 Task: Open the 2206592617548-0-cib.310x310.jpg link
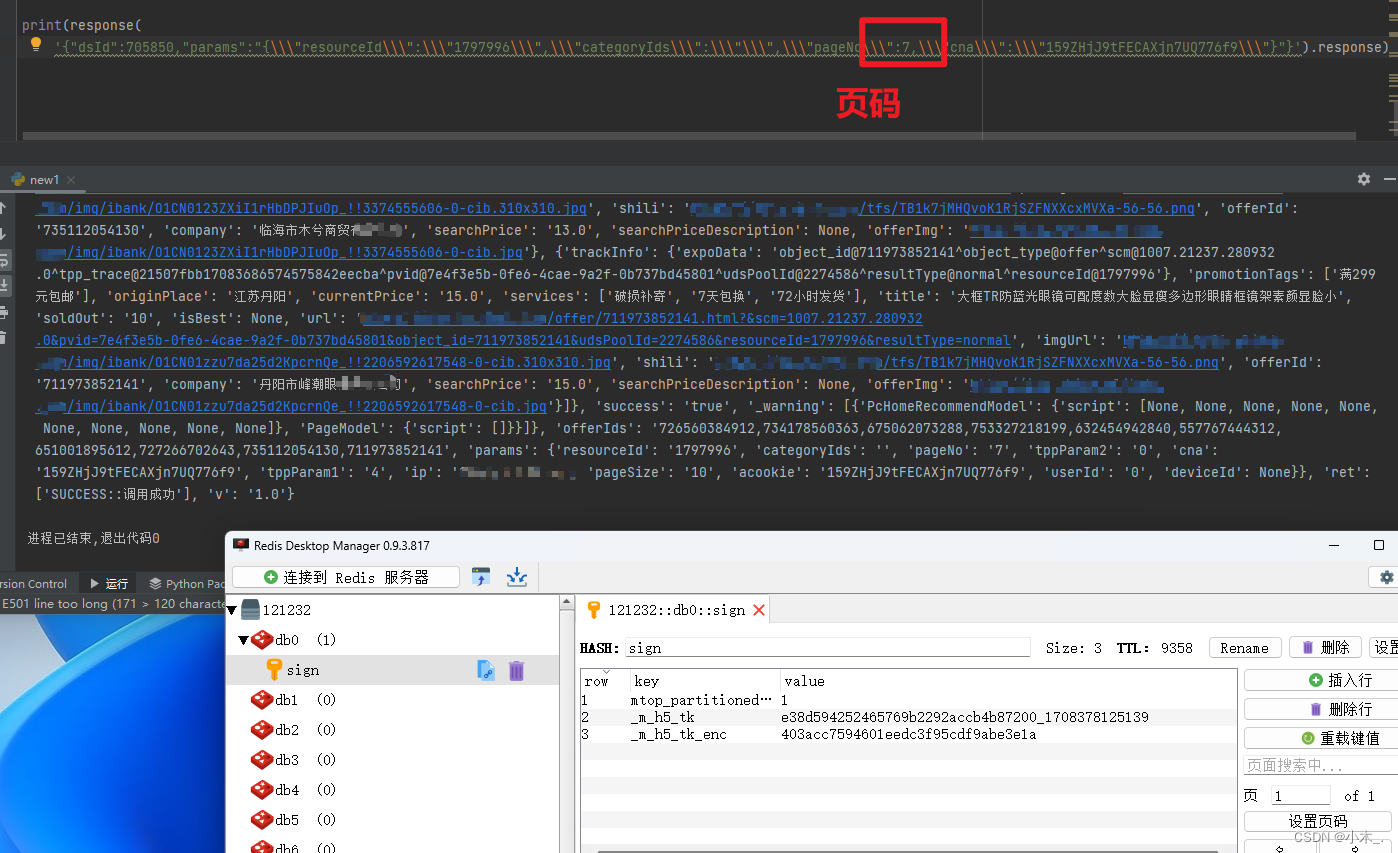324,362
